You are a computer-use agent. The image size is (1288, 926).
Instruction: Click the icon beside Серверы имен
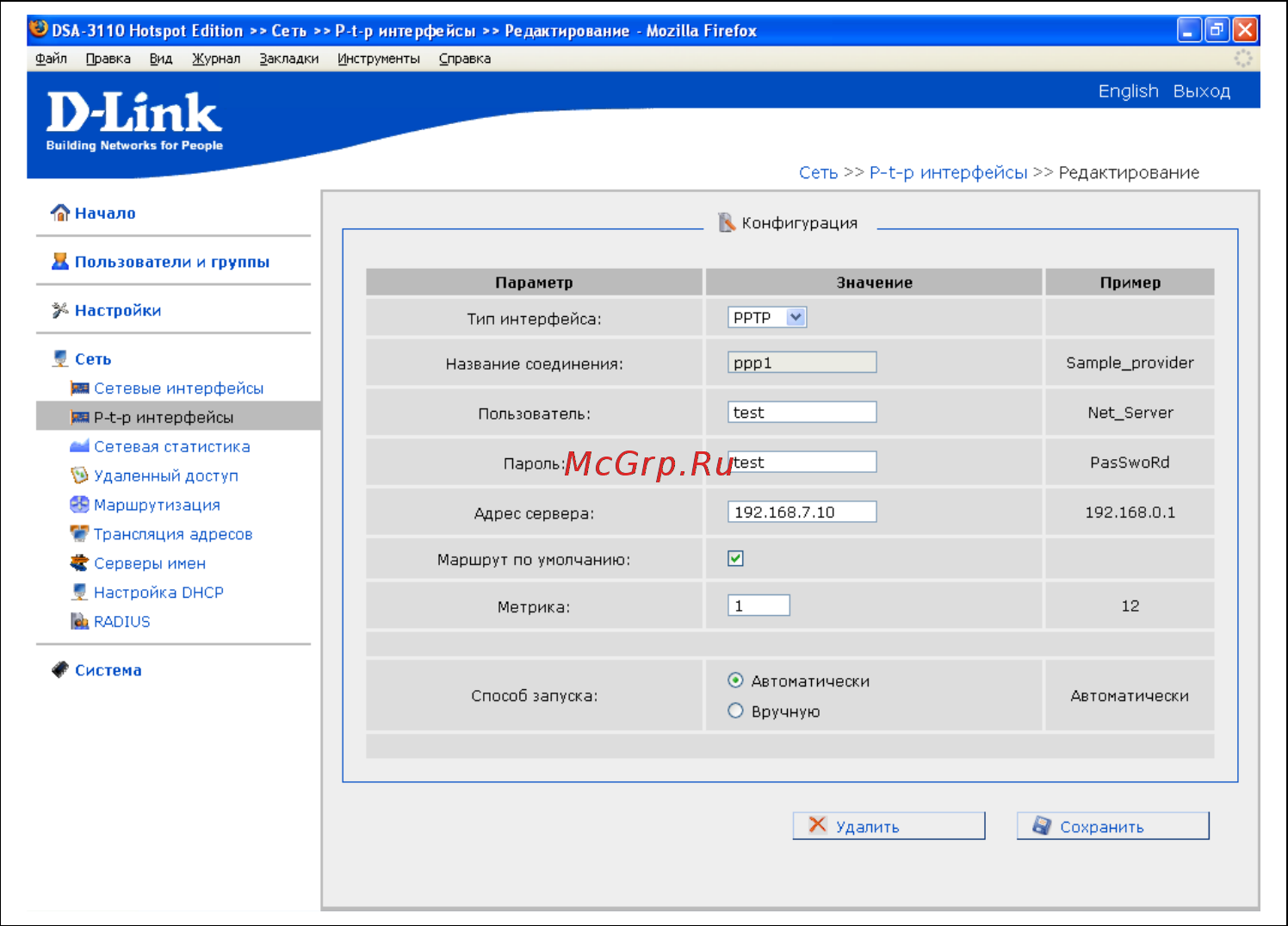[x=80, y=563]
